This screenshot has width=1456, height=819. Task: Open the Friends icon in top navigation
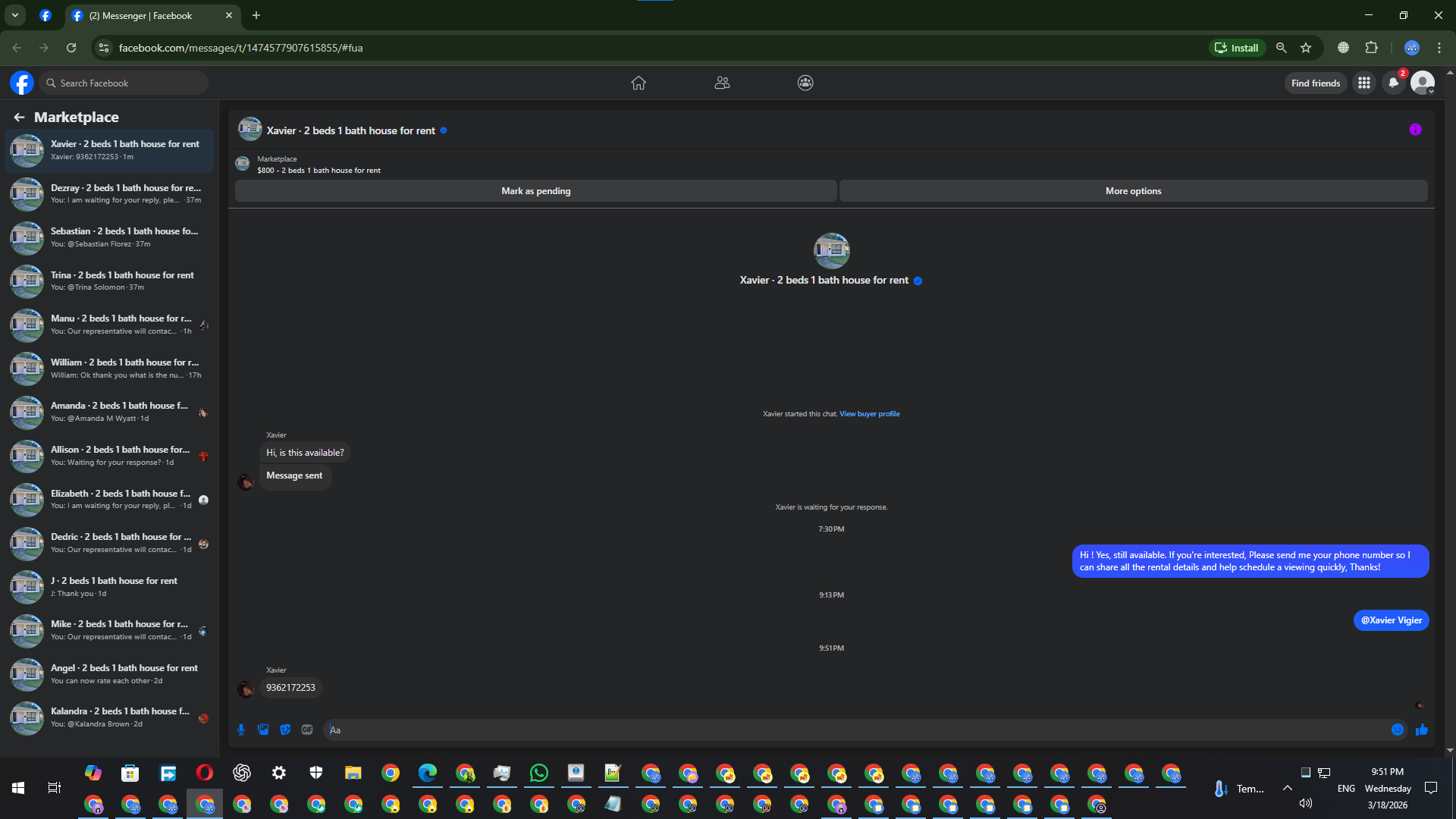(722, 83)
